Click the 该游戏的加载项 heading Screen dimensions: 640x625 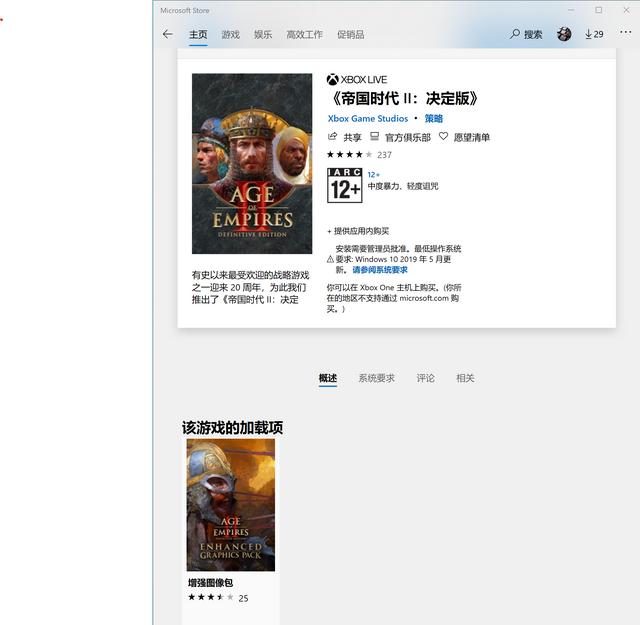coord(232,427)
